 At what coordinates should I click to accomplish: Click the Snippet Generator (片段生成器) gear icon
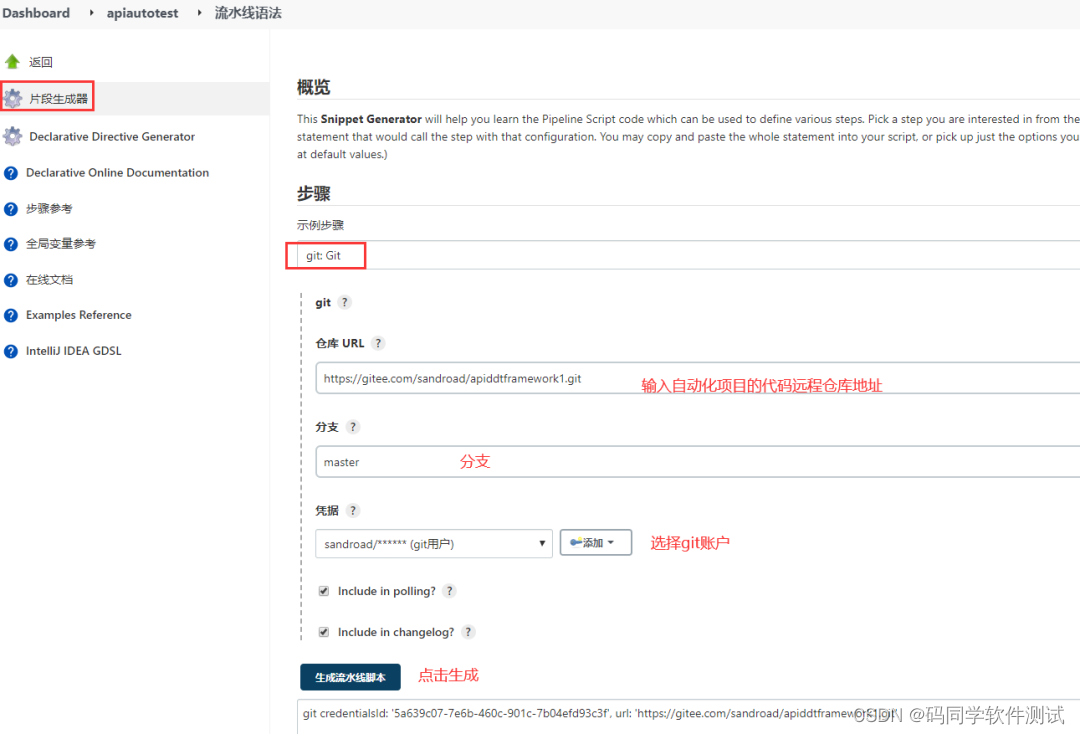[12, 98]
